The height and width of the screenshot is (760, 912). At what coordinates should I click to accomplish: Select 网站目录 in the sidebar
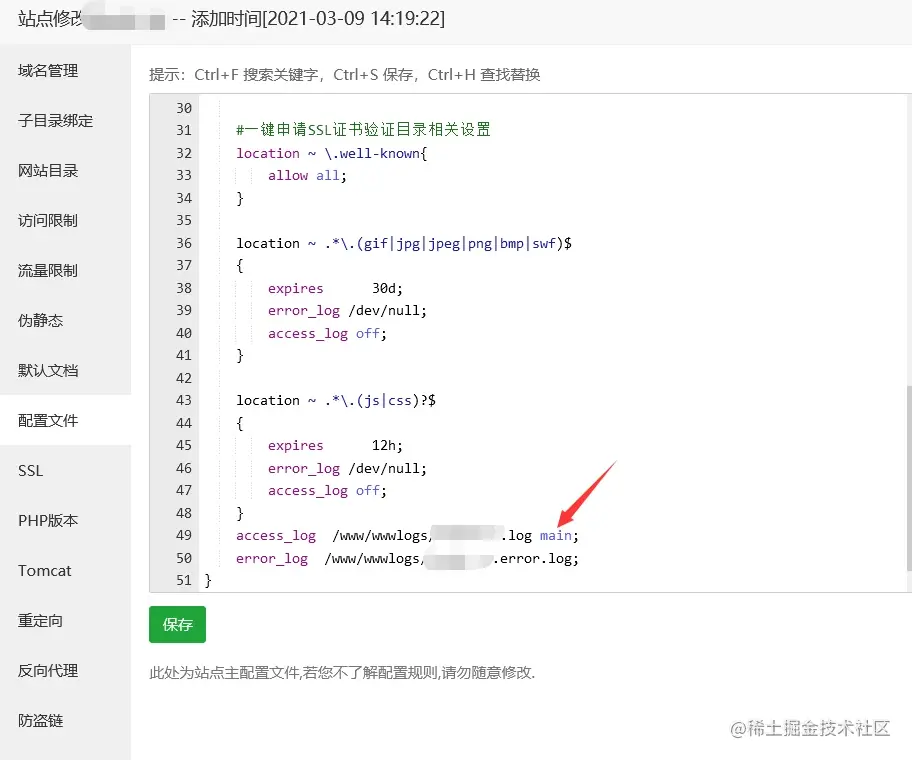(x=48, y=171)
